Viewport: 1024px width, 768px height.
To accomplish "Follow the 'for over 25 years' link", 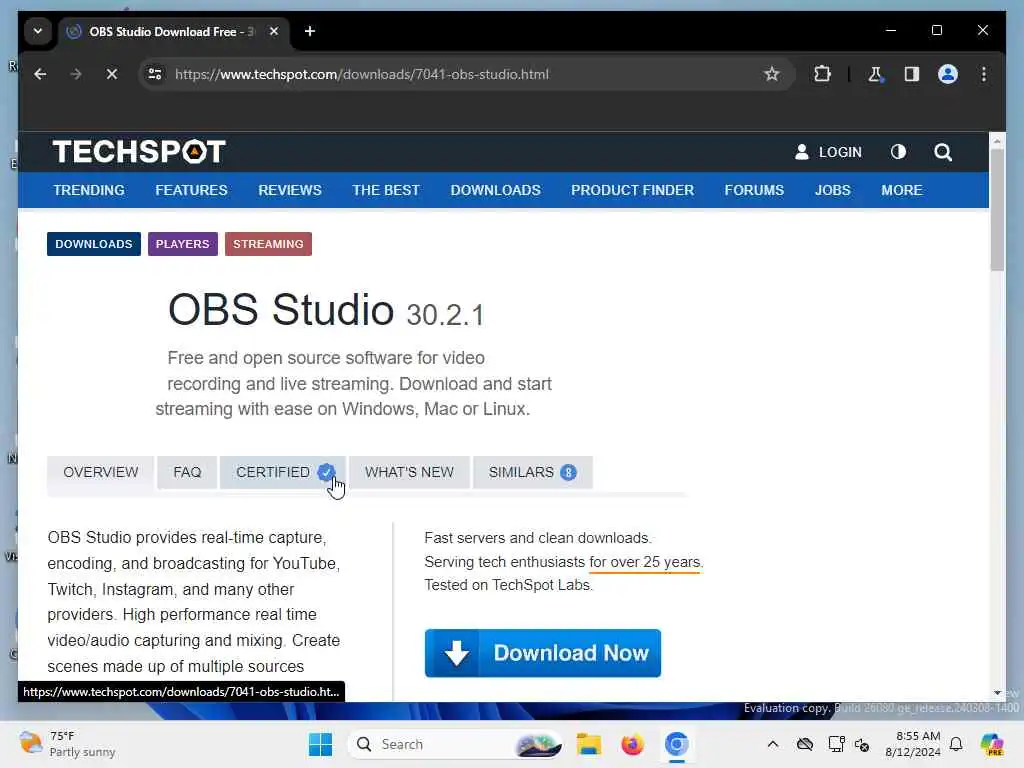I will point(645,562).
